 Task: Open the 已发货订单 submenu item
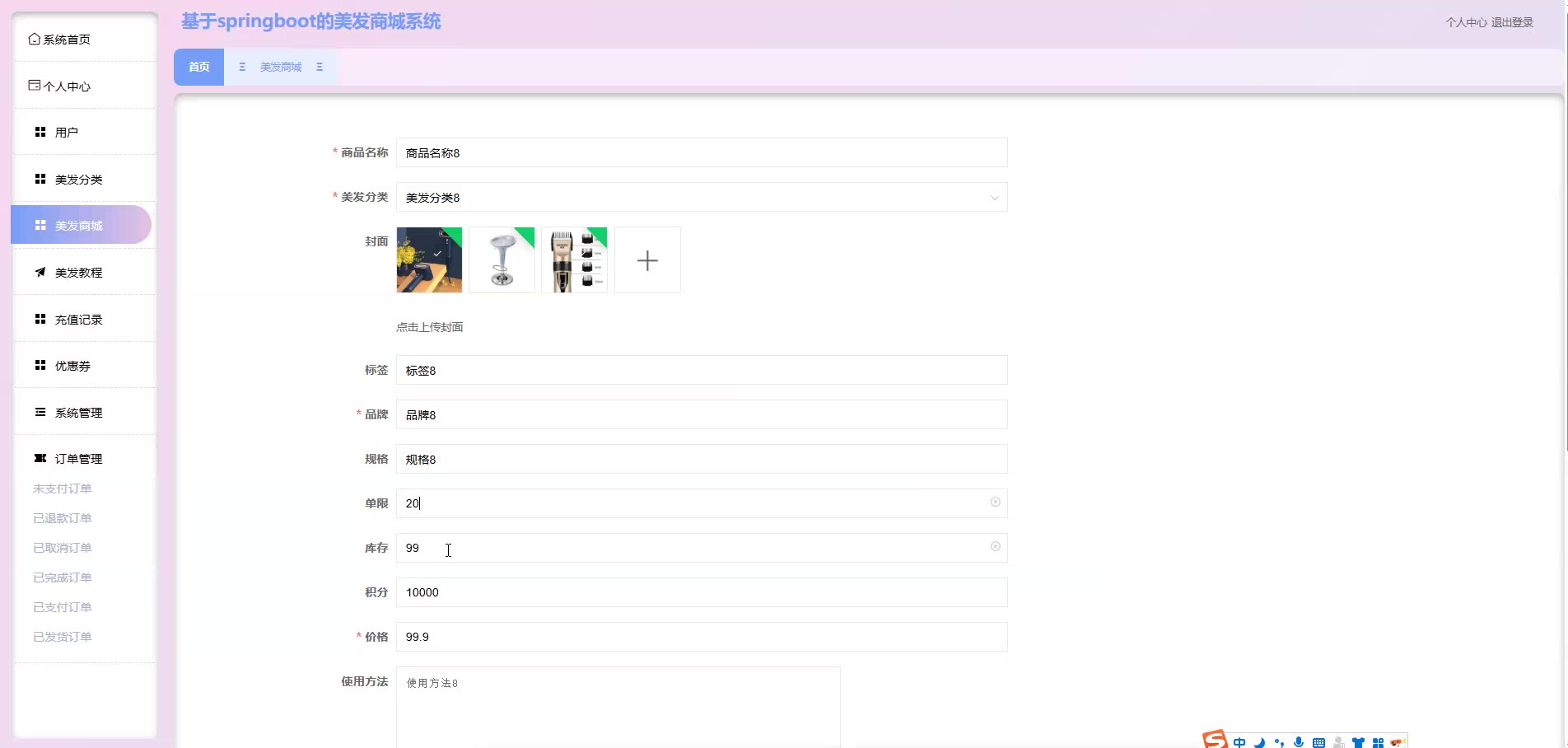pyautogui.click(x=63, y=637)
